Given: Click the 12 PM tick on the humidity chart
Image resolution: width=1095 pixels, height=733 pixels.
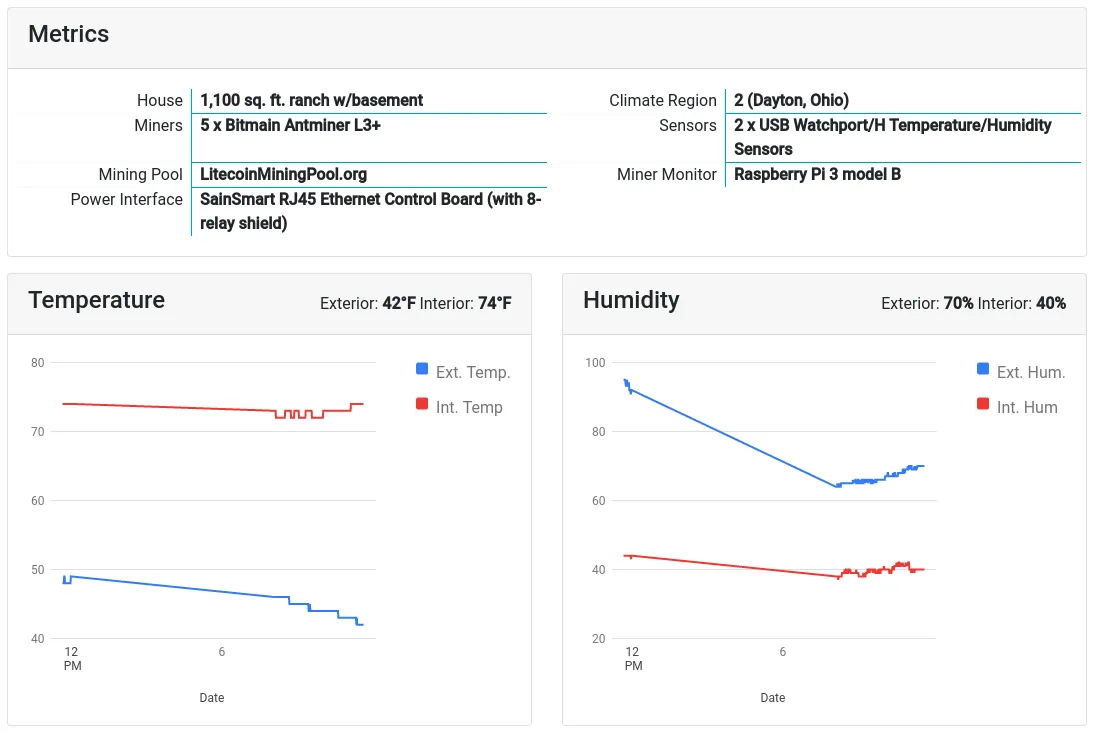Looking at the screenshot, I should [x=633, y=658].
